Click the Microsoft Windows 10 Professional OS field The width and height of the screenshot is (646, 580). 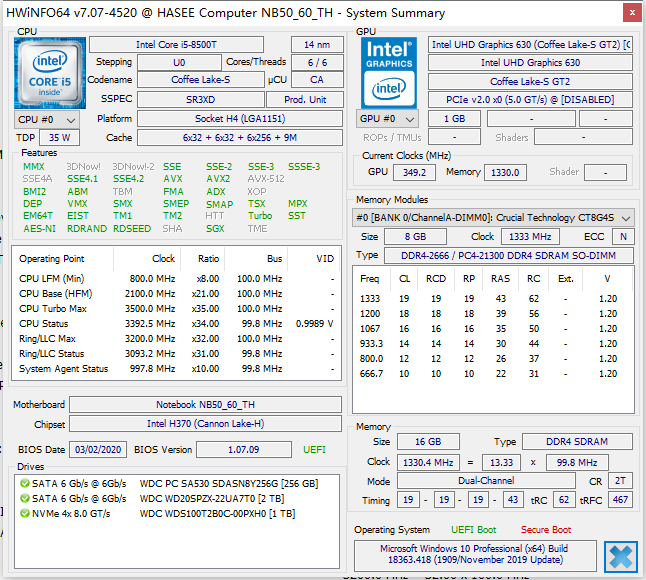tap(475, 554)
